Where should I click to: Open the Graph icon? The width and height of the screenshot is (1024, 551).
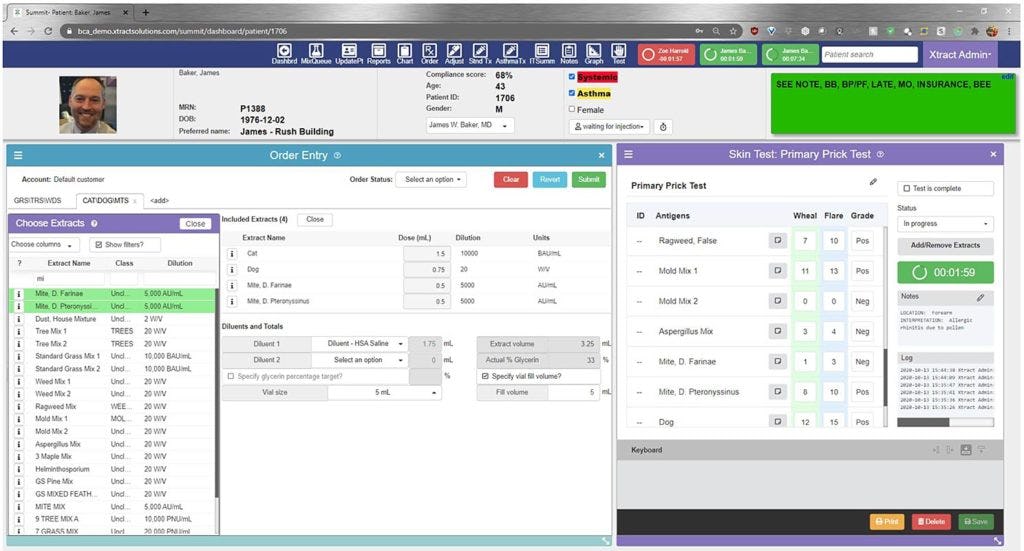[594, 54]
